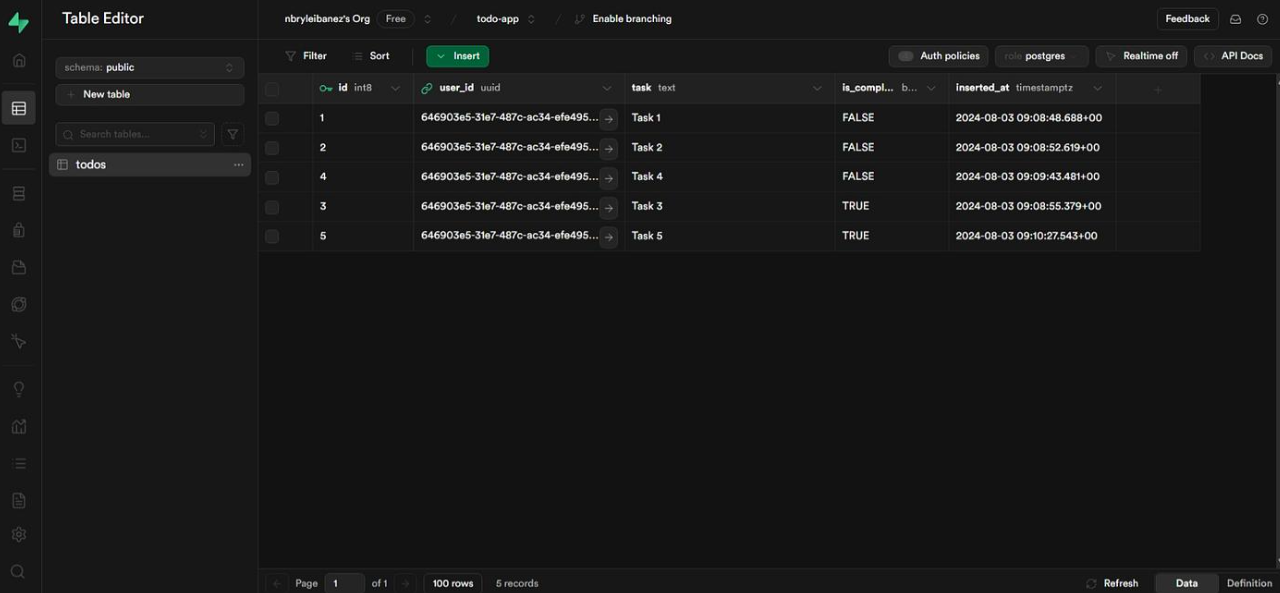Follow the foreign key arrow in Task 1 row
The image size is (1280, 593).
[x=609, y=118]
